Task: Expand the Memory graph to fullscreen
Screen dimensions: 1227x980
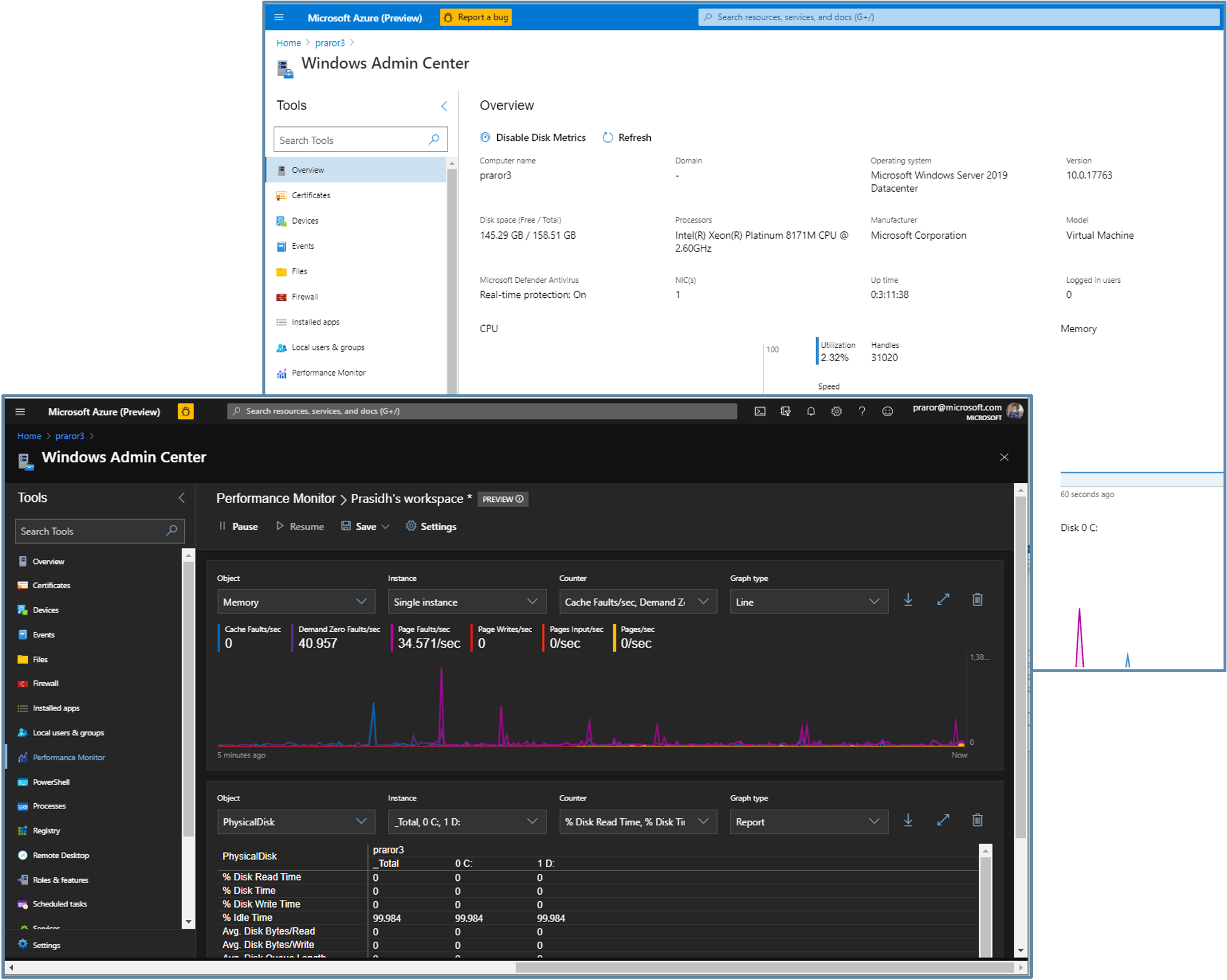Action: tap(943, 600)
